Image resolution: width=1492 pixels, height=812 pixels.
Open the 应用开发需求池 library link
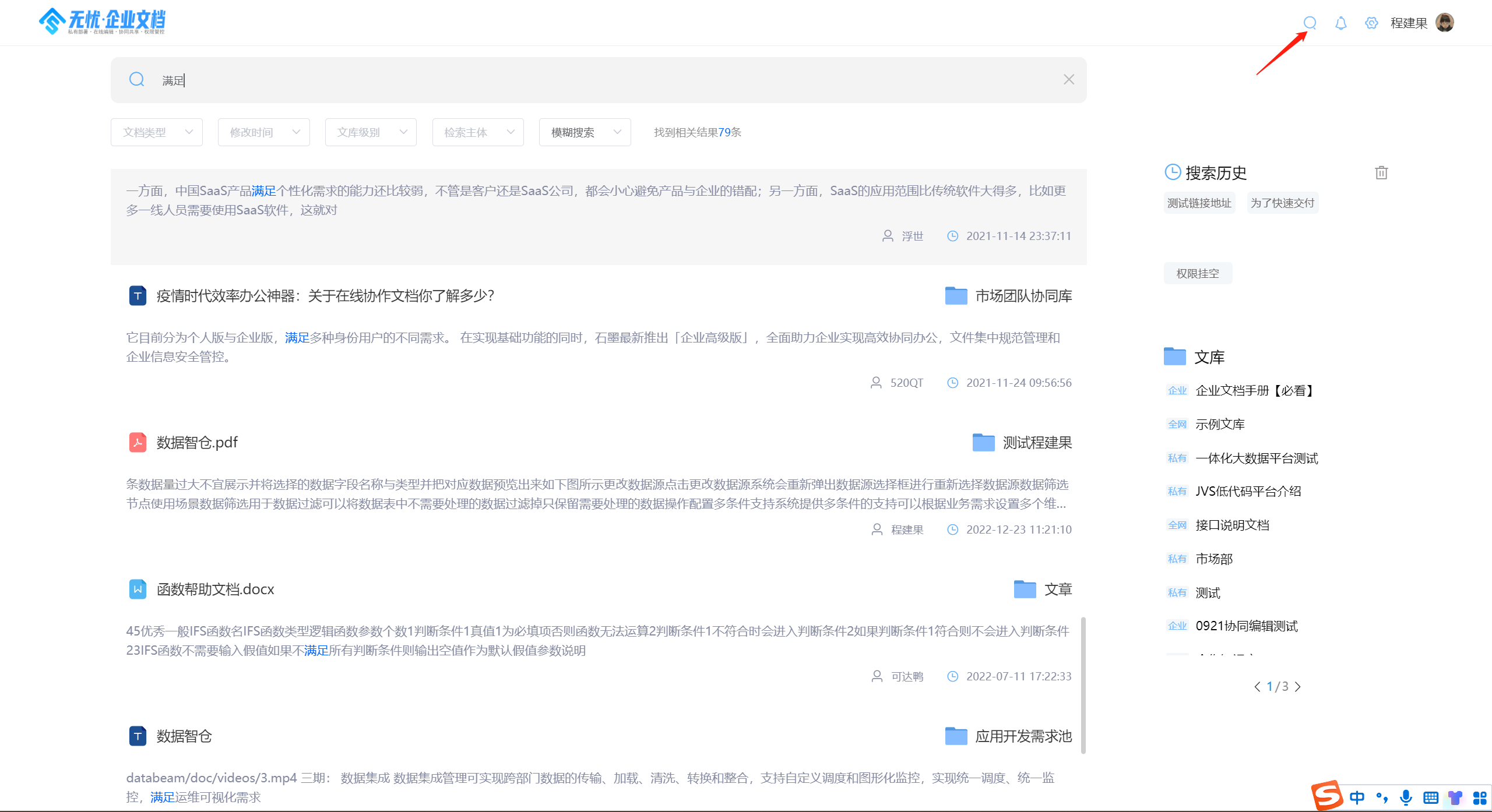1023,736
